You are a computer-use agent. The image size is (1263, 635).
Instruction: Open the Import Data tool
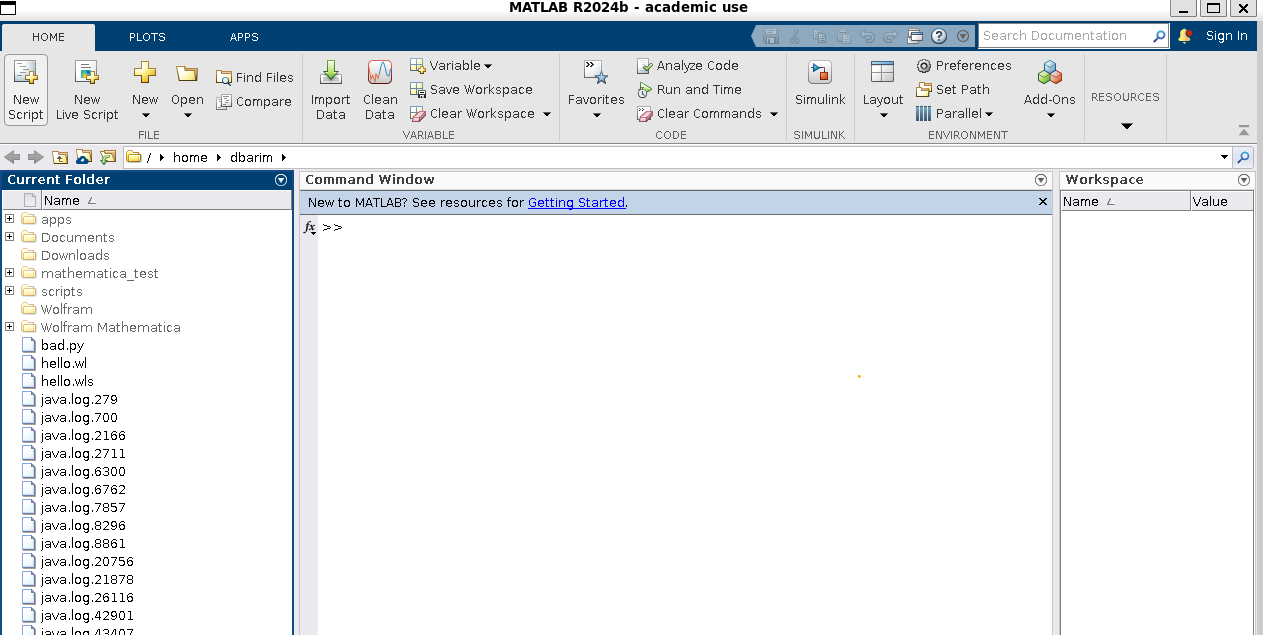330,90
